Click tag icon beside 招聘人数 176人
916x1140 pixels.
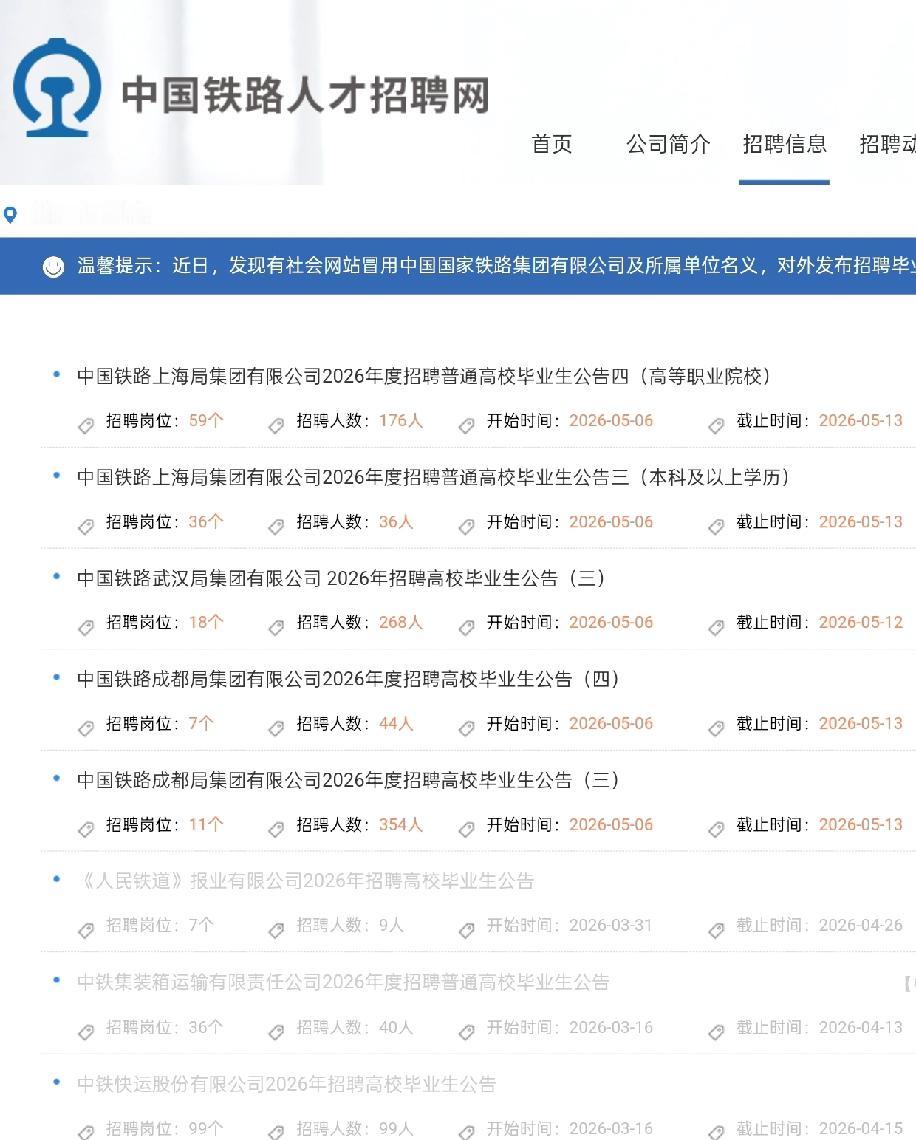[x=276, y=425]
